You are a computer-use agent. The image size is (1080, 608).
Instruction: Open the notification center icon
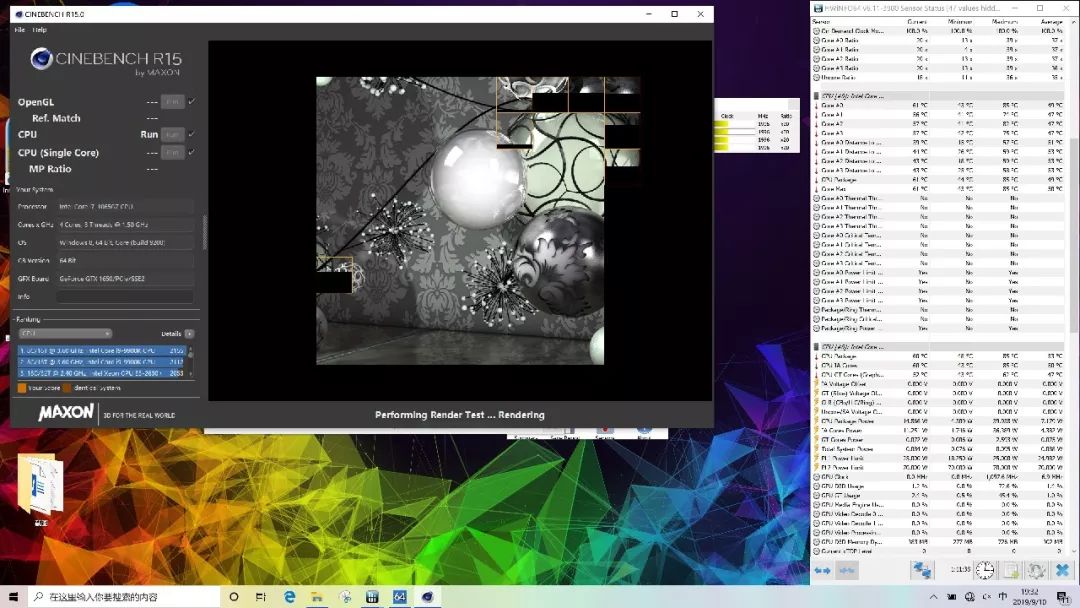pyautogui.click(x=1063, y=597)
